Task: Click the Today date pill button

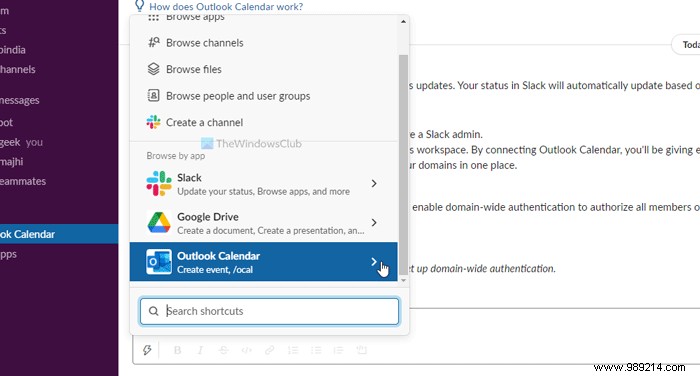Action: (x=686, y=45)
